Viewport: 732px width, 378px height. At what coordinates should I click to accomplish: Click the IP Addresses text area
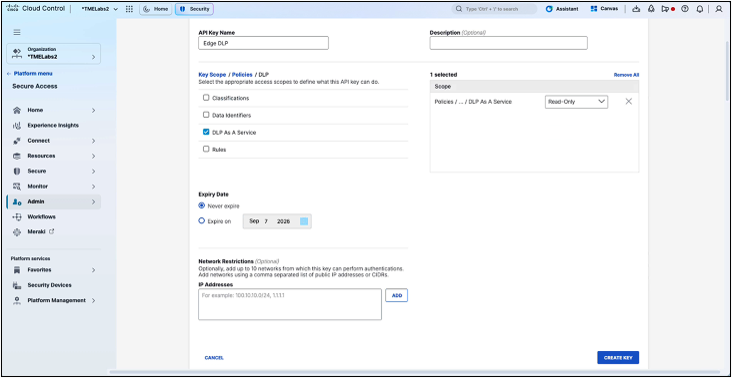290,304
